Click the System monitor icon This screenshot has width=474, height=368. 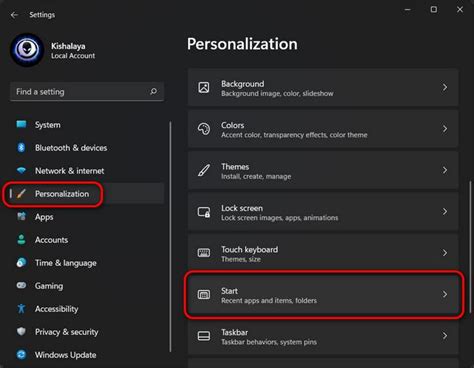click(x=21, y=125)
